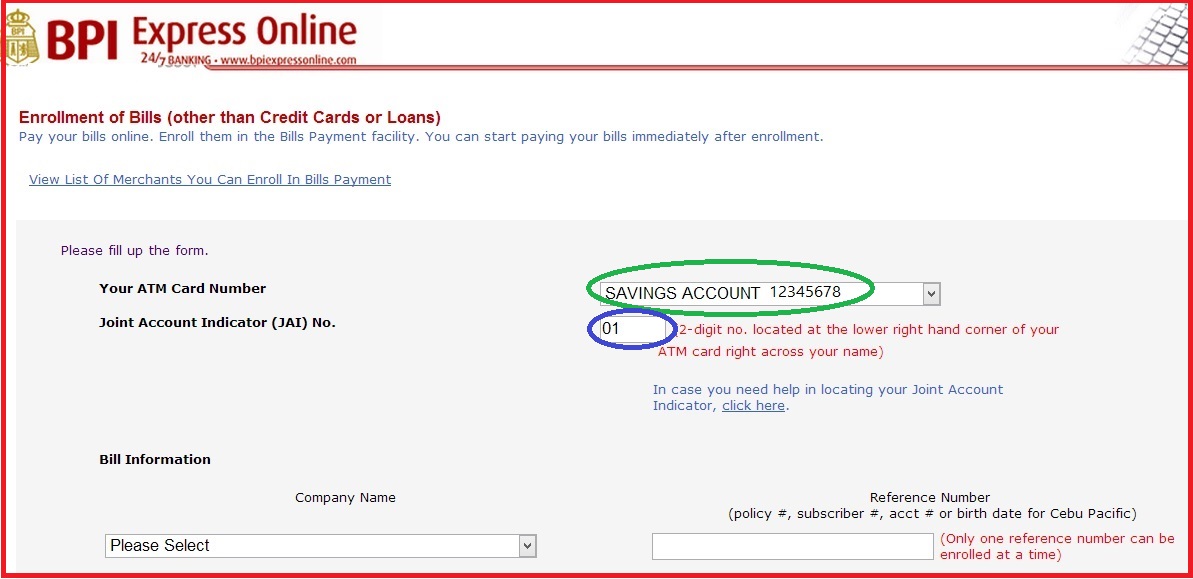
Task: Click 'Joint Account Indicator (JAI) No.' label
Action: (x=217, y=322)
